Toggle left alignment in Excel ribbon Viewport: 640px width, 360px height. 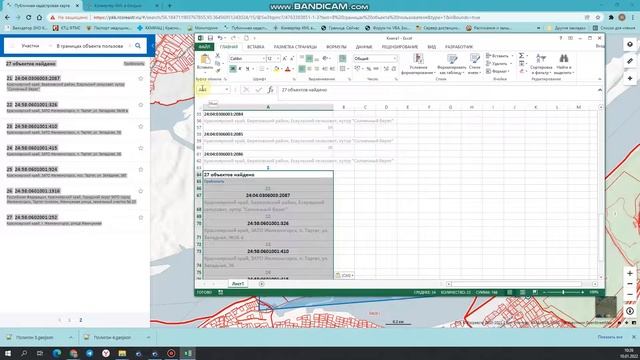[x=302, y=69]
